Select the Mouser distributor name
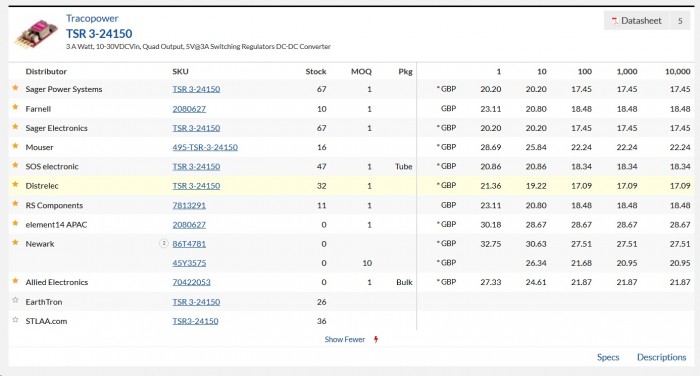 [x=39, y=147]
